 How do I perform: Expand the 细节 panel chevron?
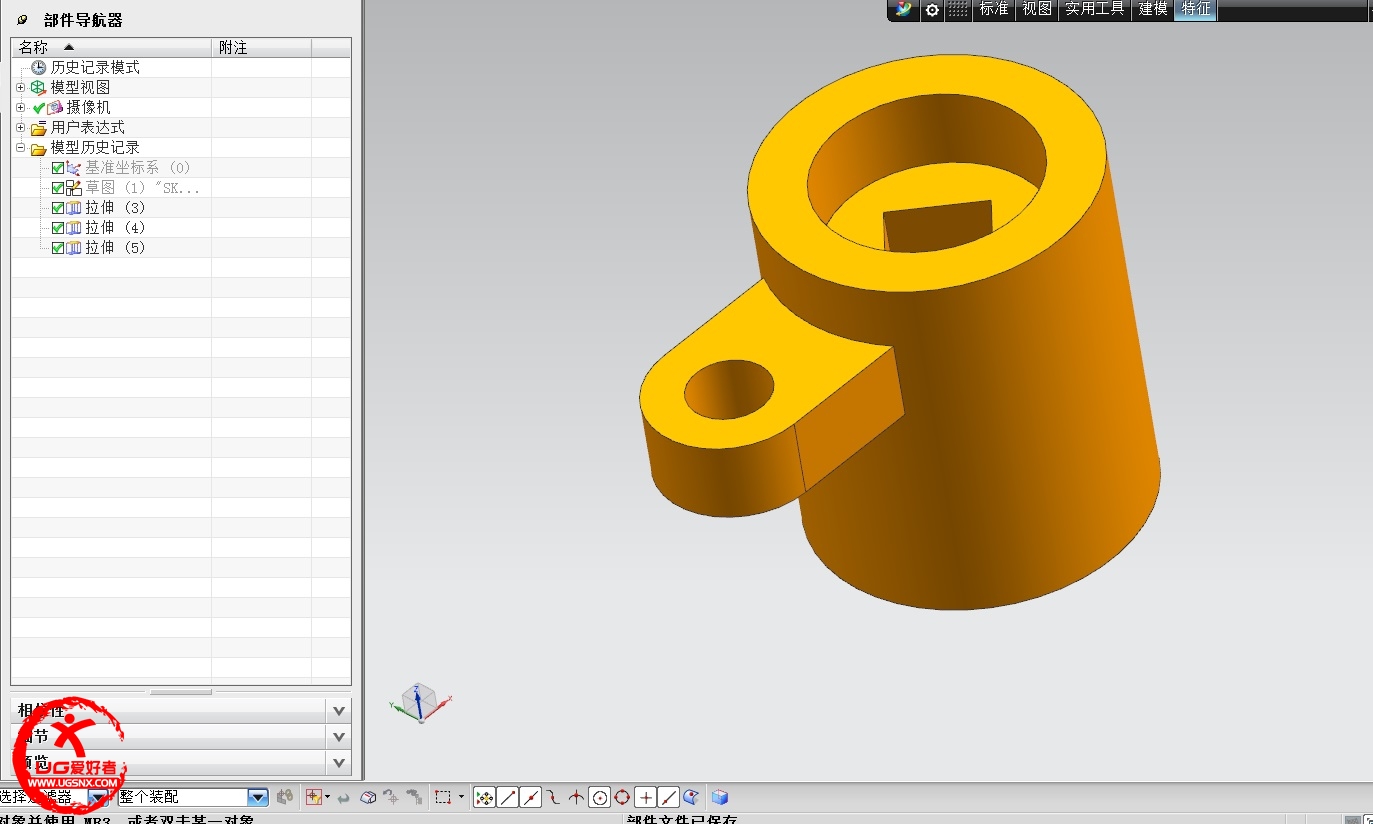[339, 736]
